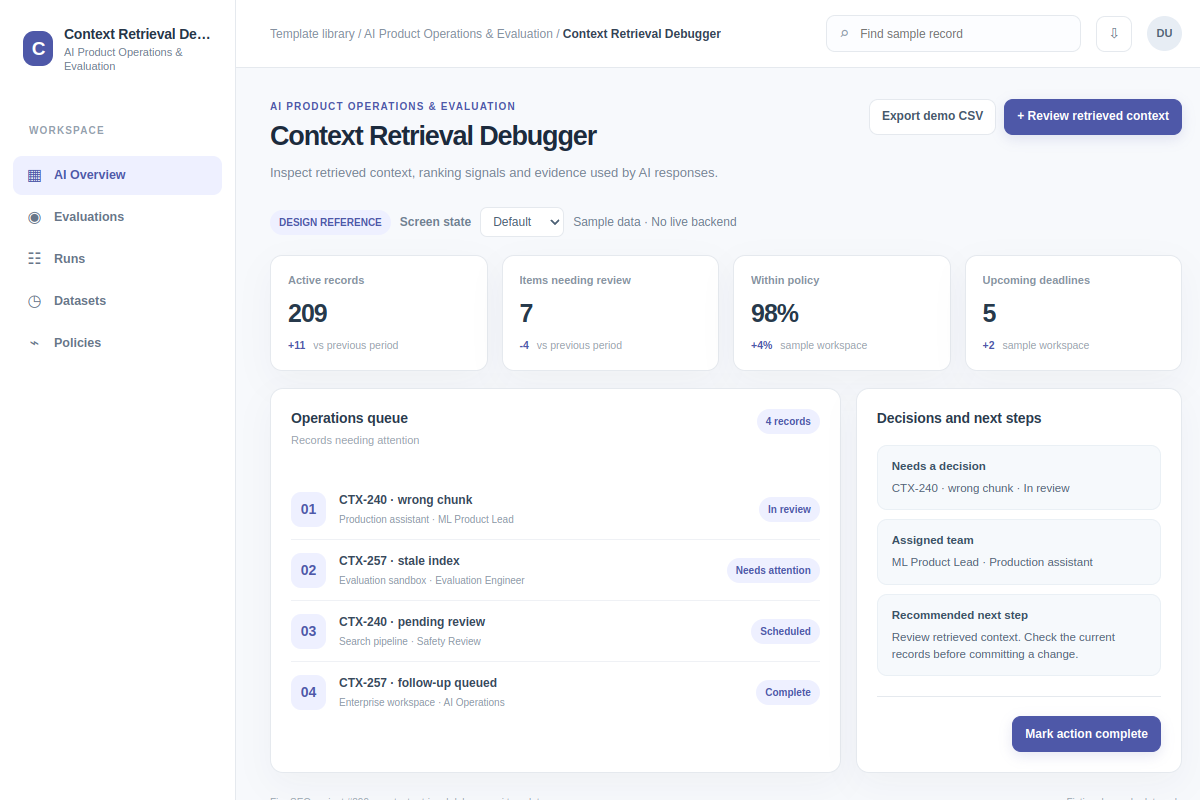The image size is (1200, 800).
Task: Click the 98% within policy value
Action: pos(775,313)
